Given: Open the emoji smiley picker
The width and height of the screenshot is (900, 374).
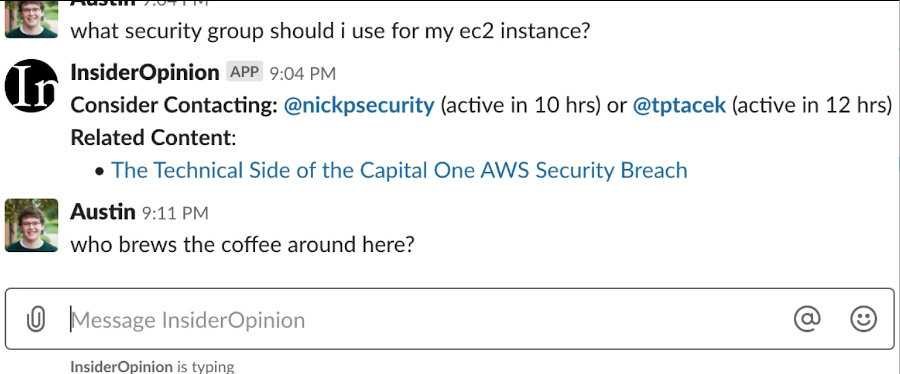Looking at the screenshot, I should coord(863,319).
